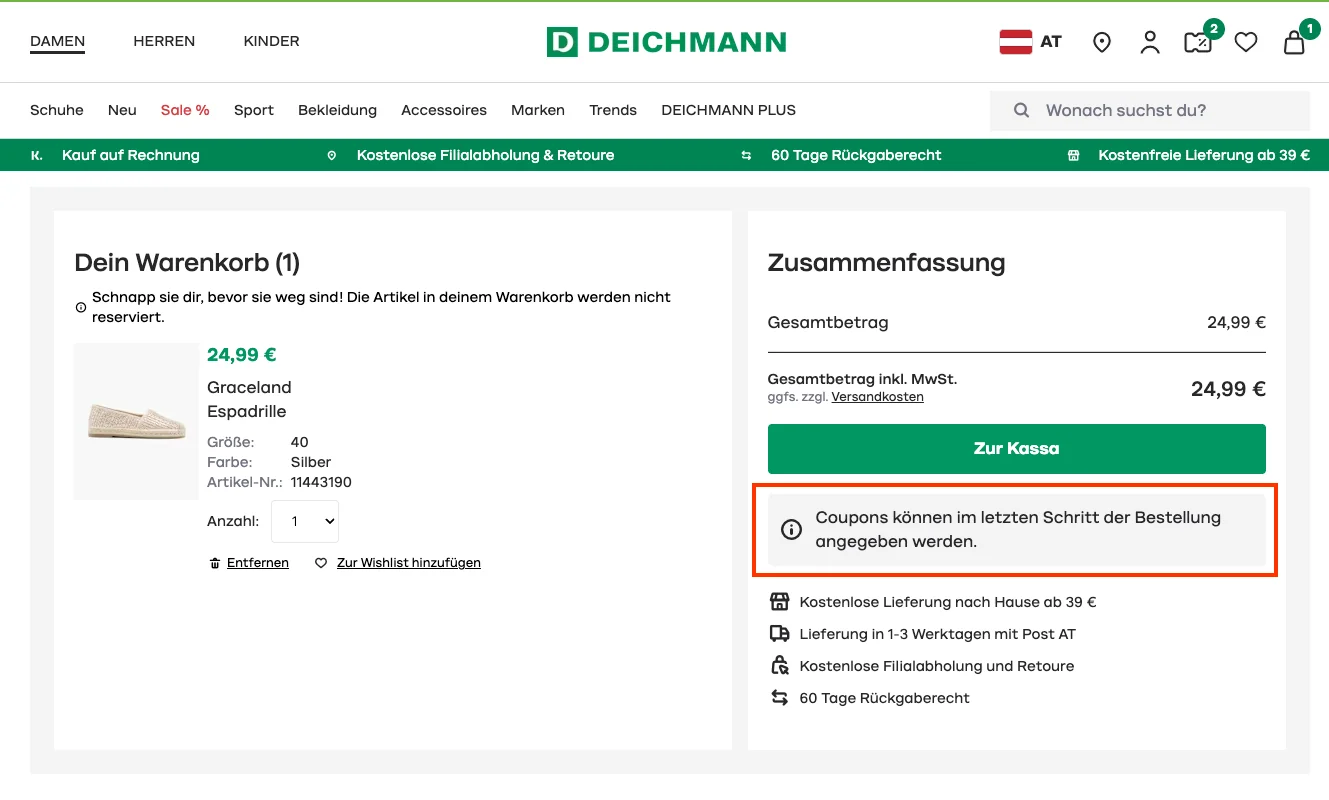
Task: Click Zur Wishlist hinzufügen link
Action: pos(409,563)
